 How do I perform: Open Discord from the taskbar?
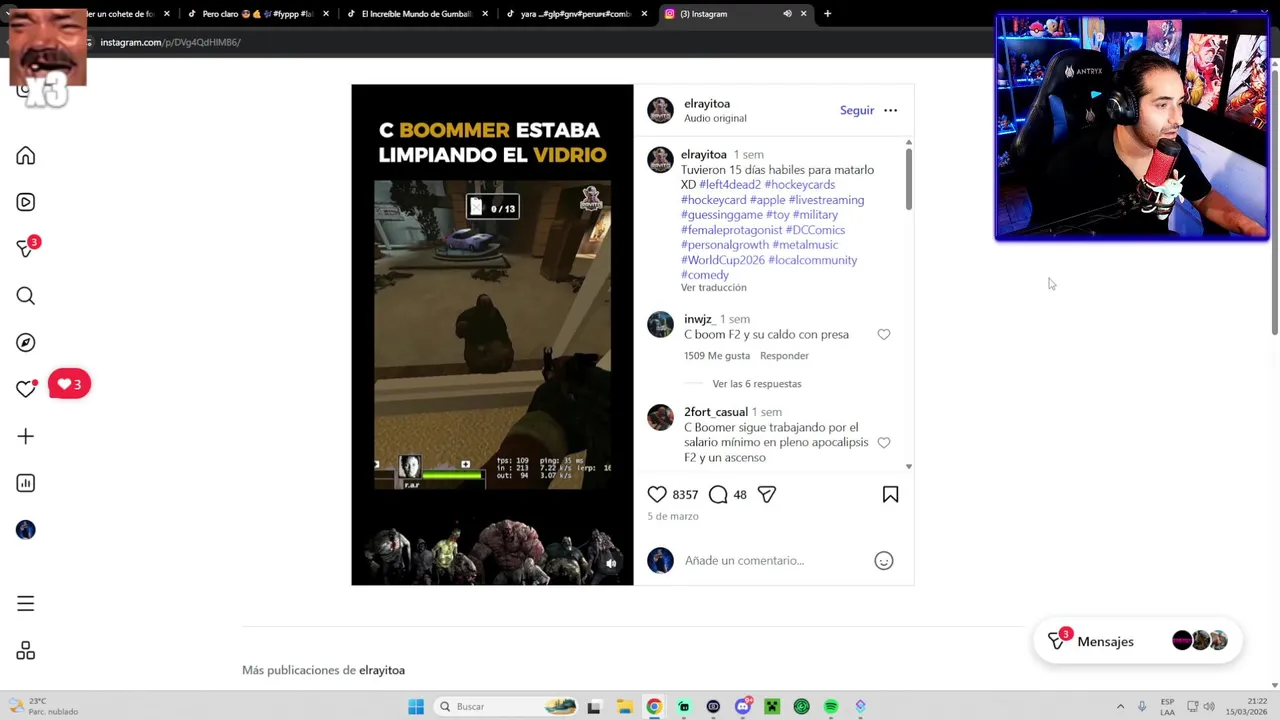[743, 707]
